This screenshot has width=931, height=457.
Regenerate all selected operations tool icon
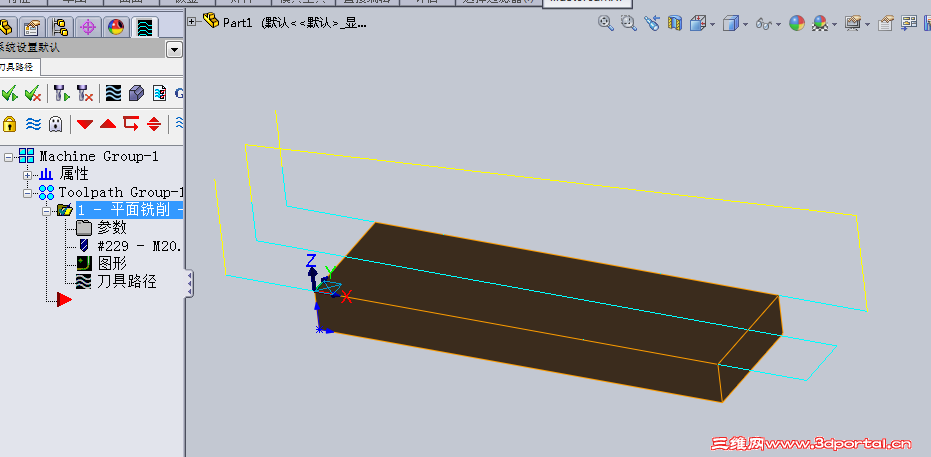click(62, 94)
